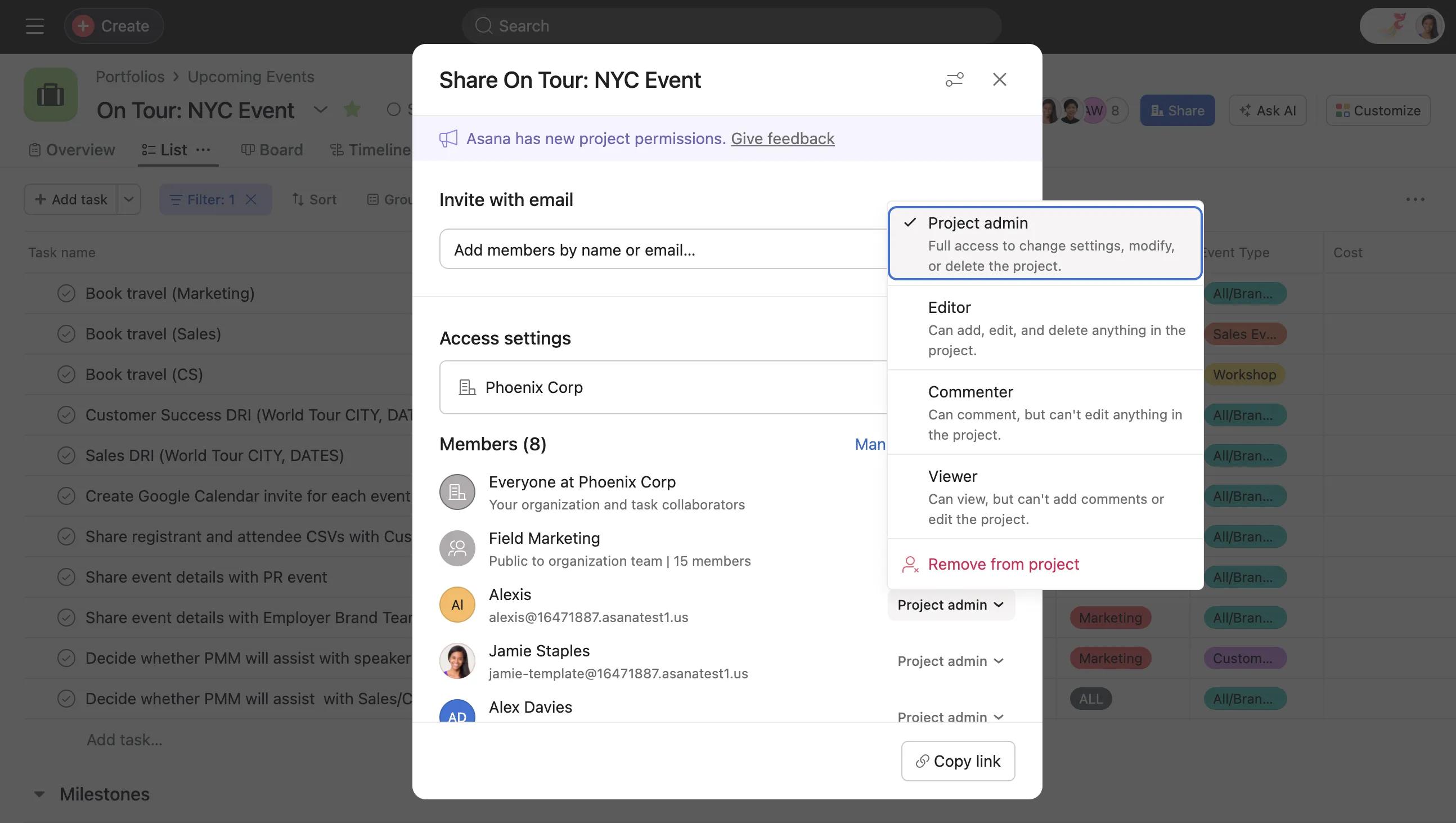This screenshot has width=1456, height=823.
Task: Star the On Tour: NYC Event project
Action: (352, 109)
